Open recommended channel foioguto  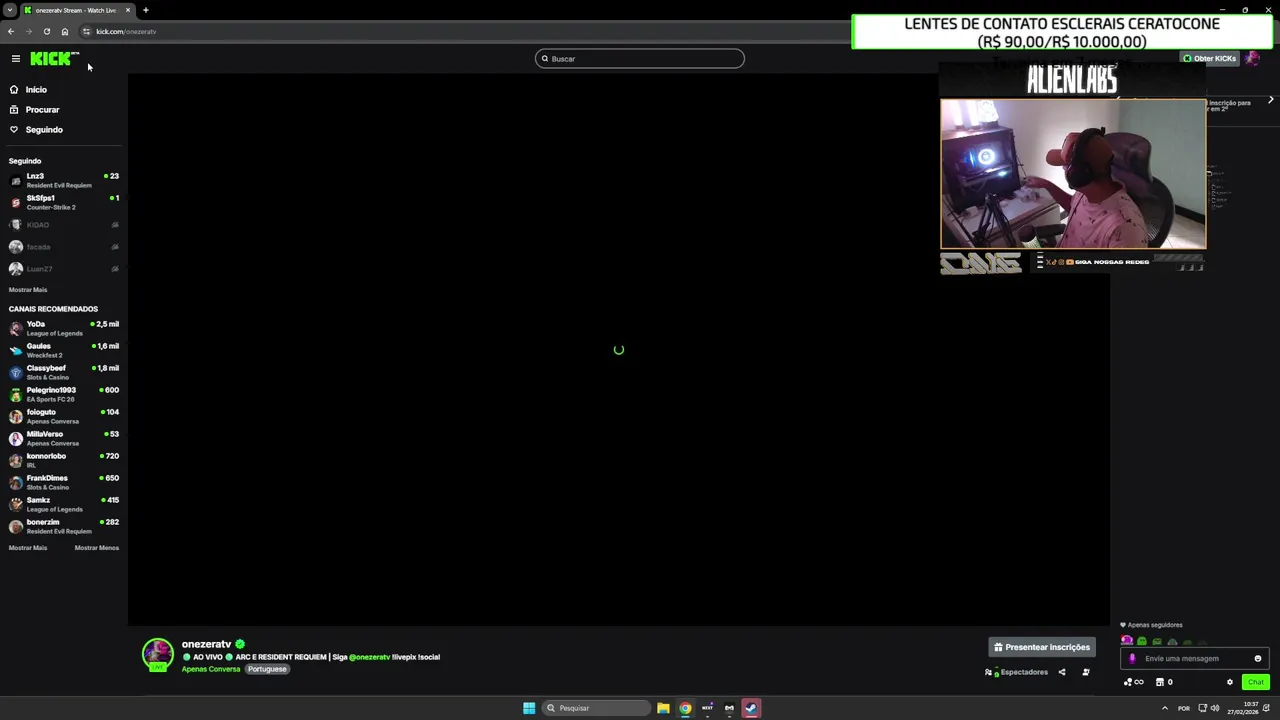(64, 416)
